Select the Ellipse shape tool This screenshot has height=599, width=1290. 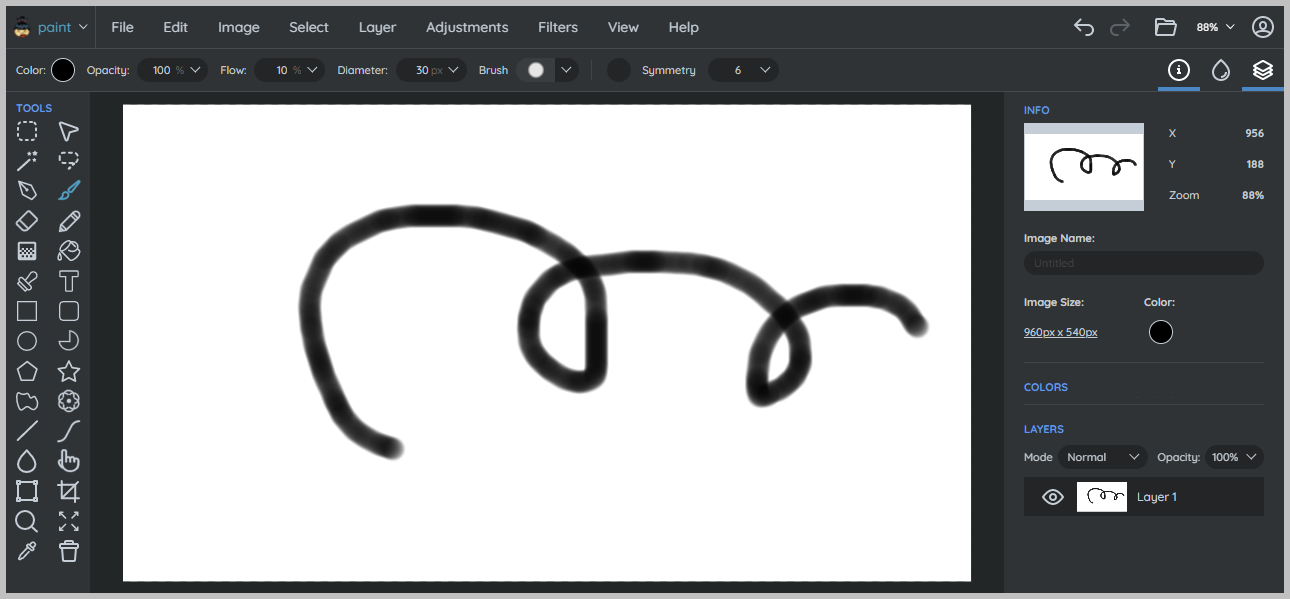[27, 341]
